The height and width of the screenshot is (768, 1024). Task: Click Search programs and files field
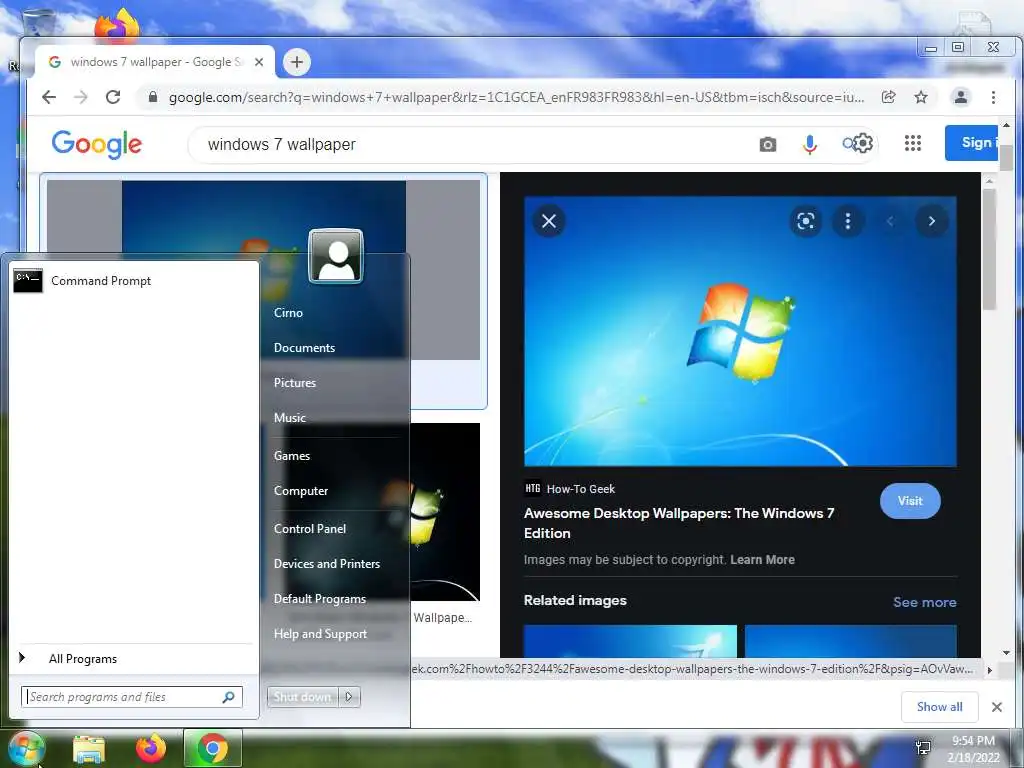(x=132, y=697)
